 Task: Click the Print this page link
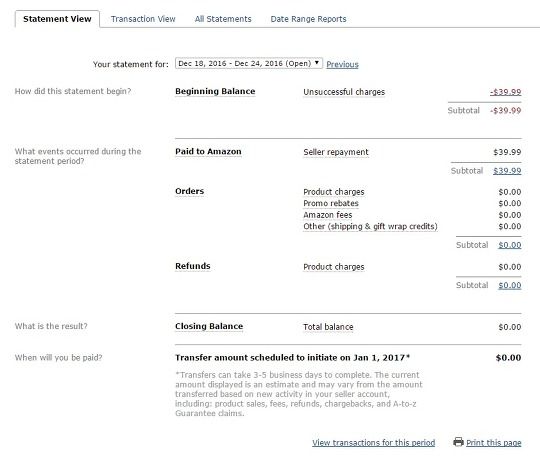click(x=494, y=443)
